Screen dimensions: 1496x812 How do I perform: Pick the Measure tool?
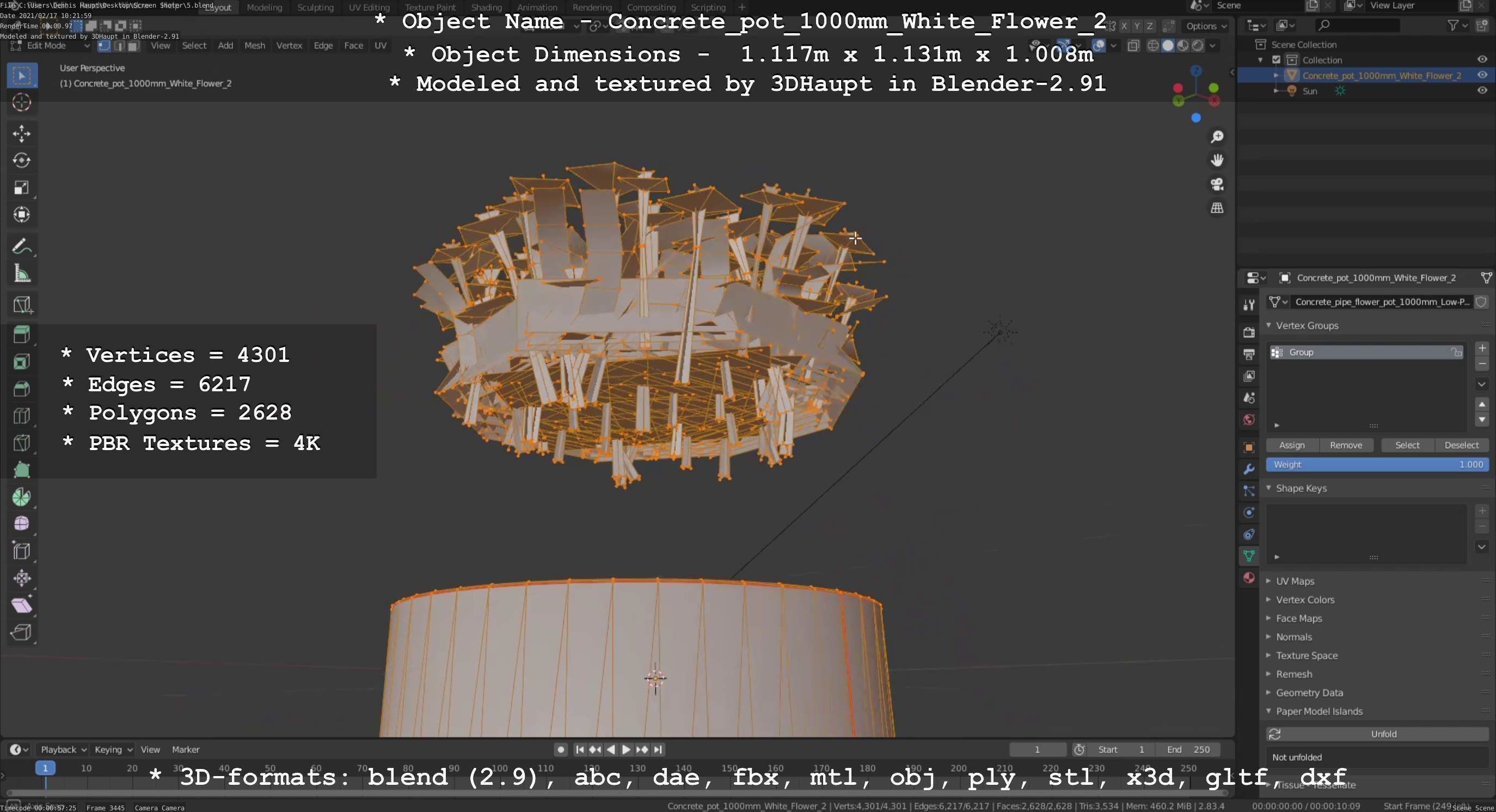coord(22,273)
